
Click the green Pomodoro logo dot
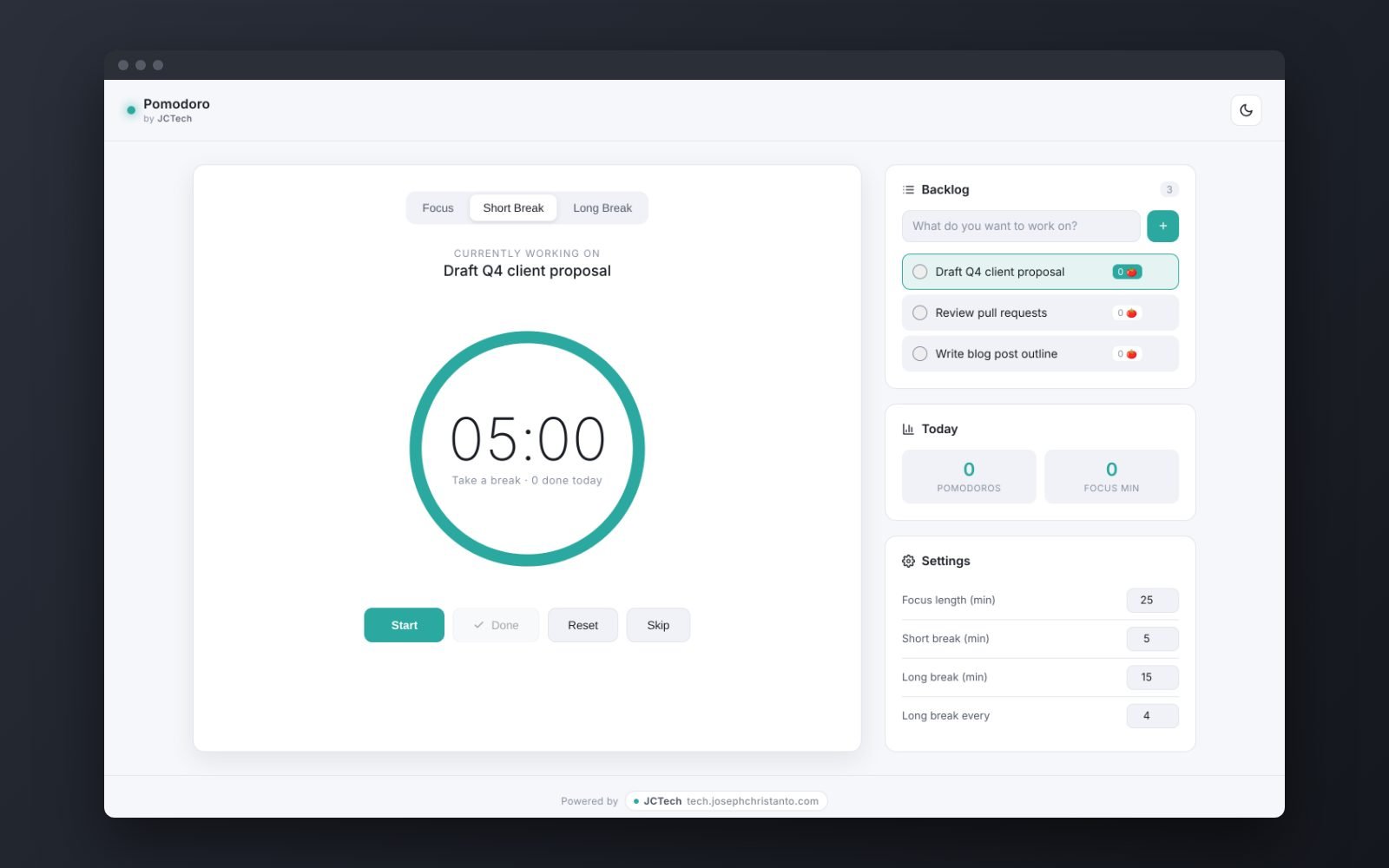tap(131, 110)
